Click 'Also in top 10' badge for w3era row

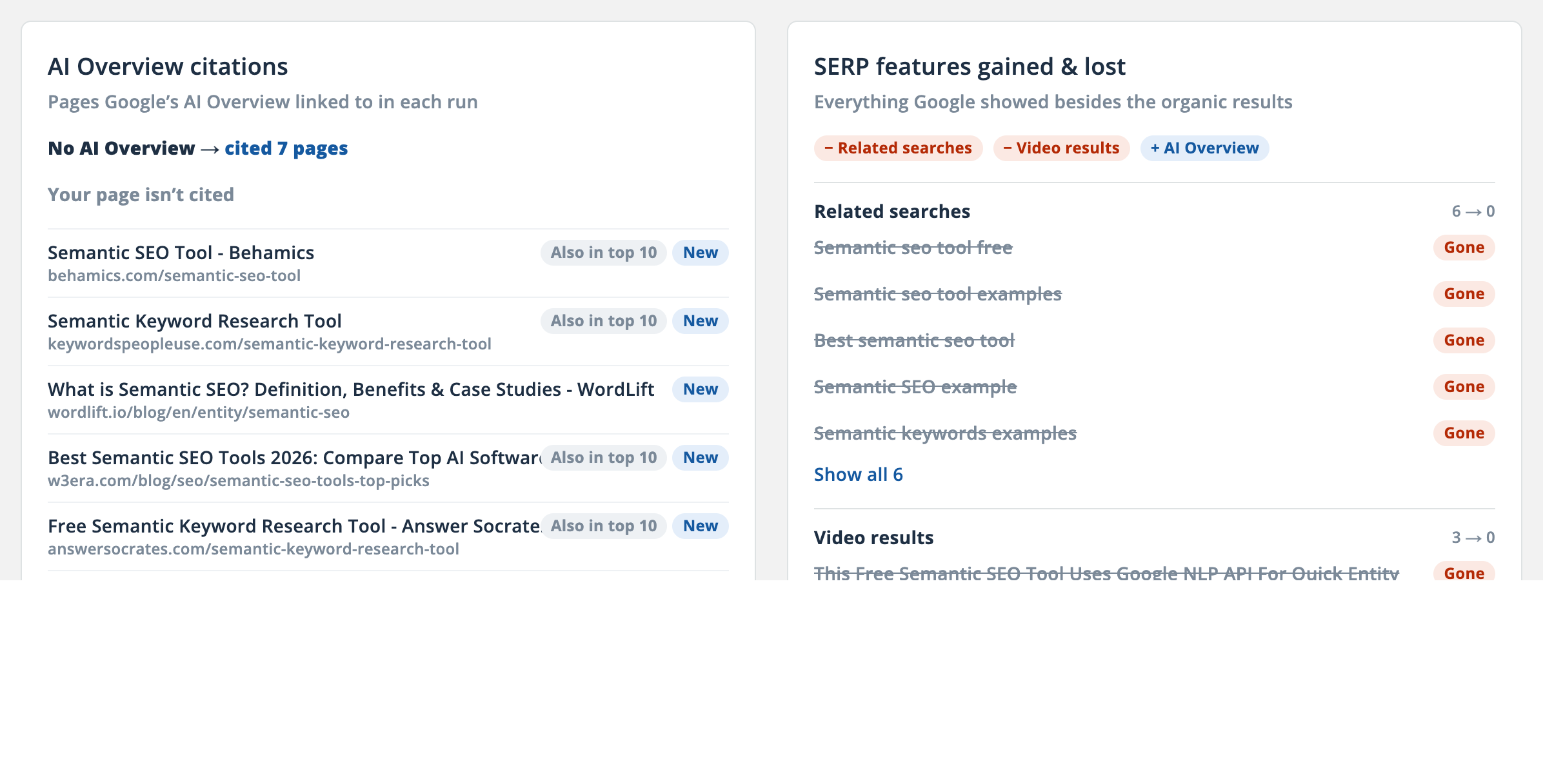pyautogui.click(x=604, y=458)
